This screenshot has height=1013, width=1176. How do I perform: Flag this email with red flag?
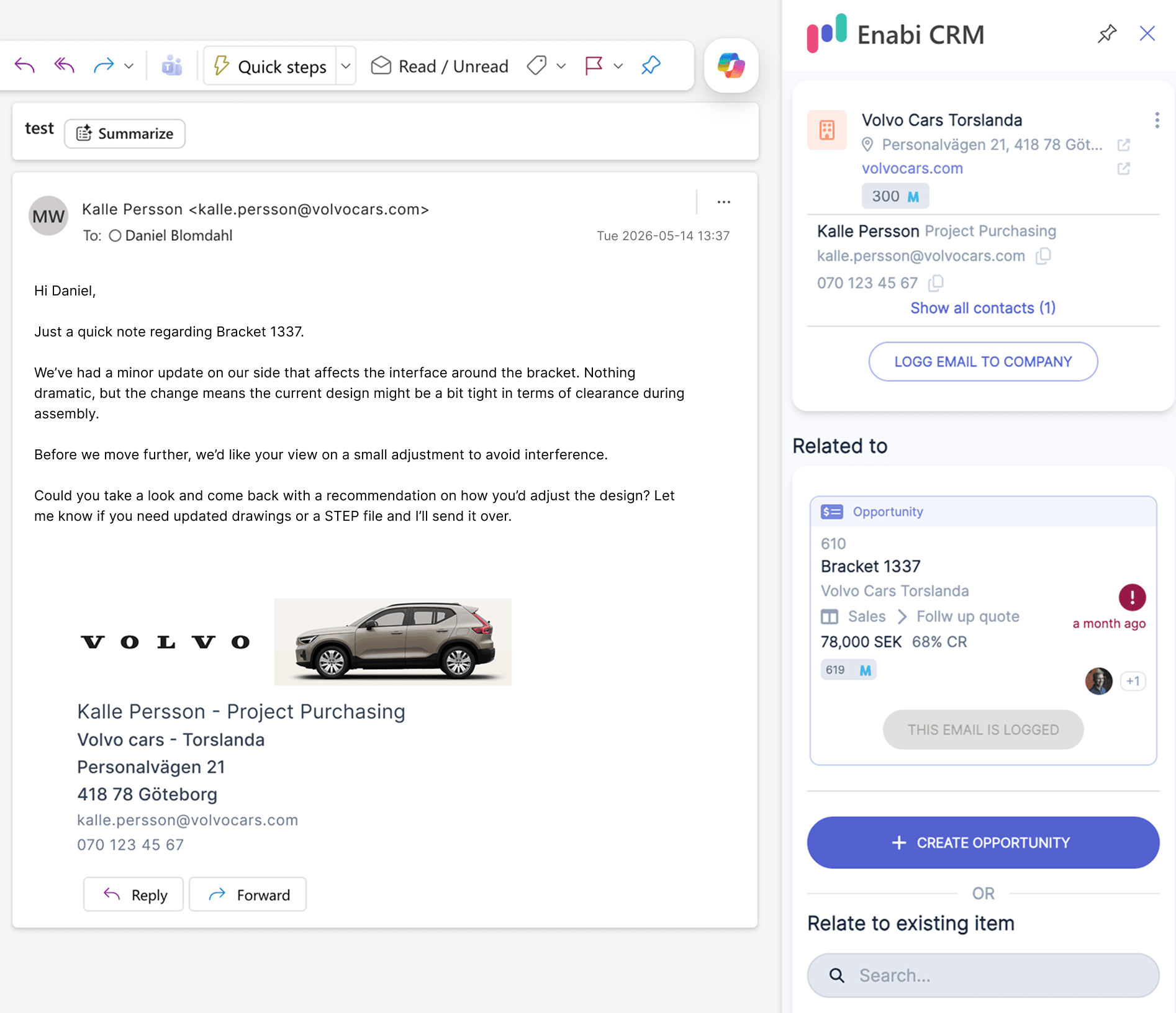[x=594, y=65]
